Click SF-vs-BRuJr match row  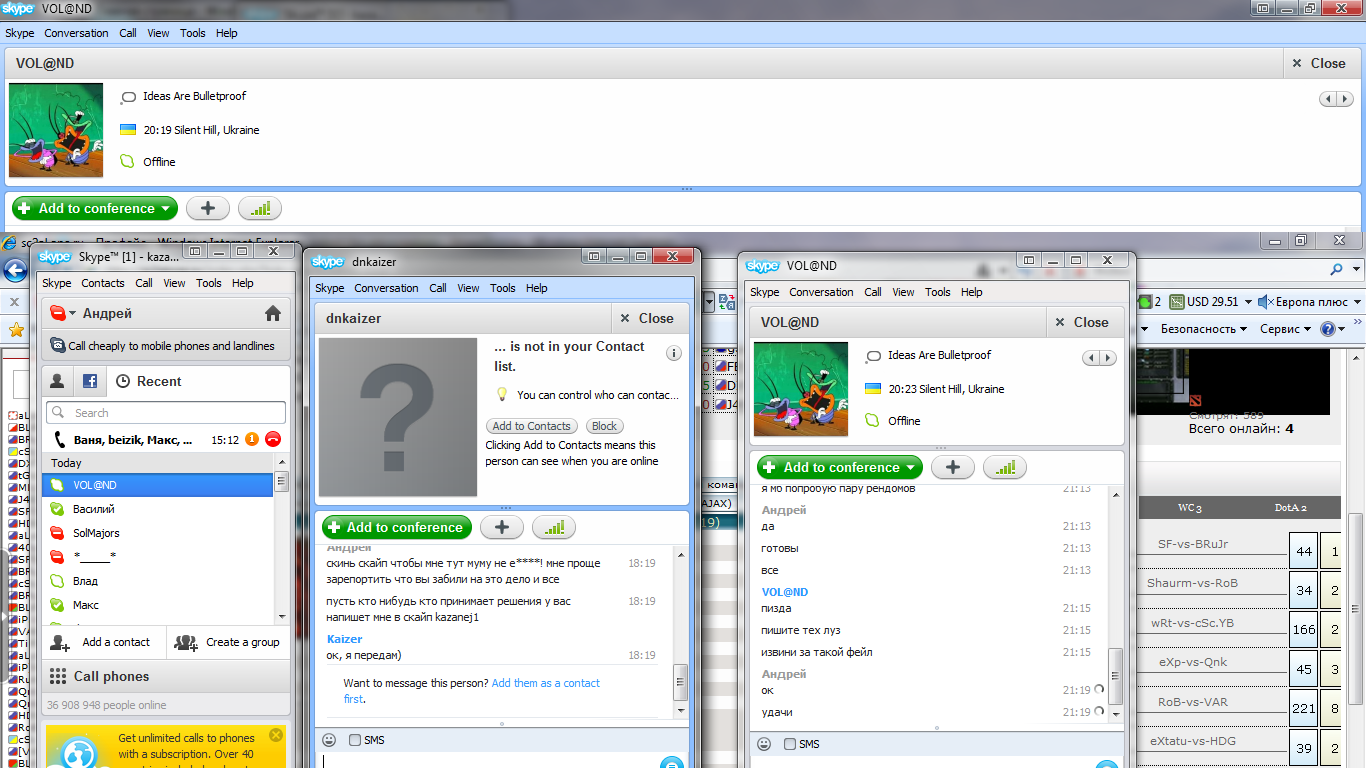coord(1193,544)
